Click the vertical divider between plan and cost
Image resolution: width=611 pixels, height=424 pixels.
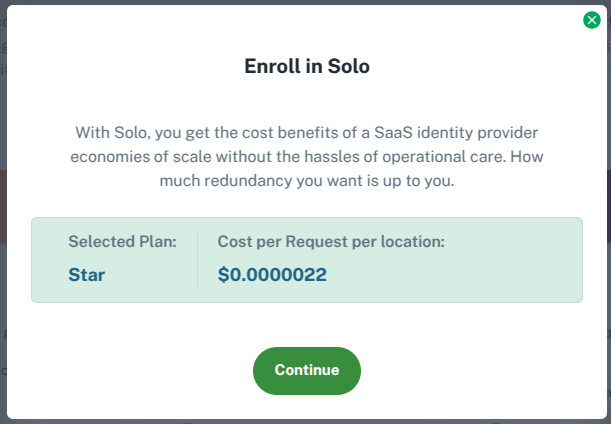197,259
